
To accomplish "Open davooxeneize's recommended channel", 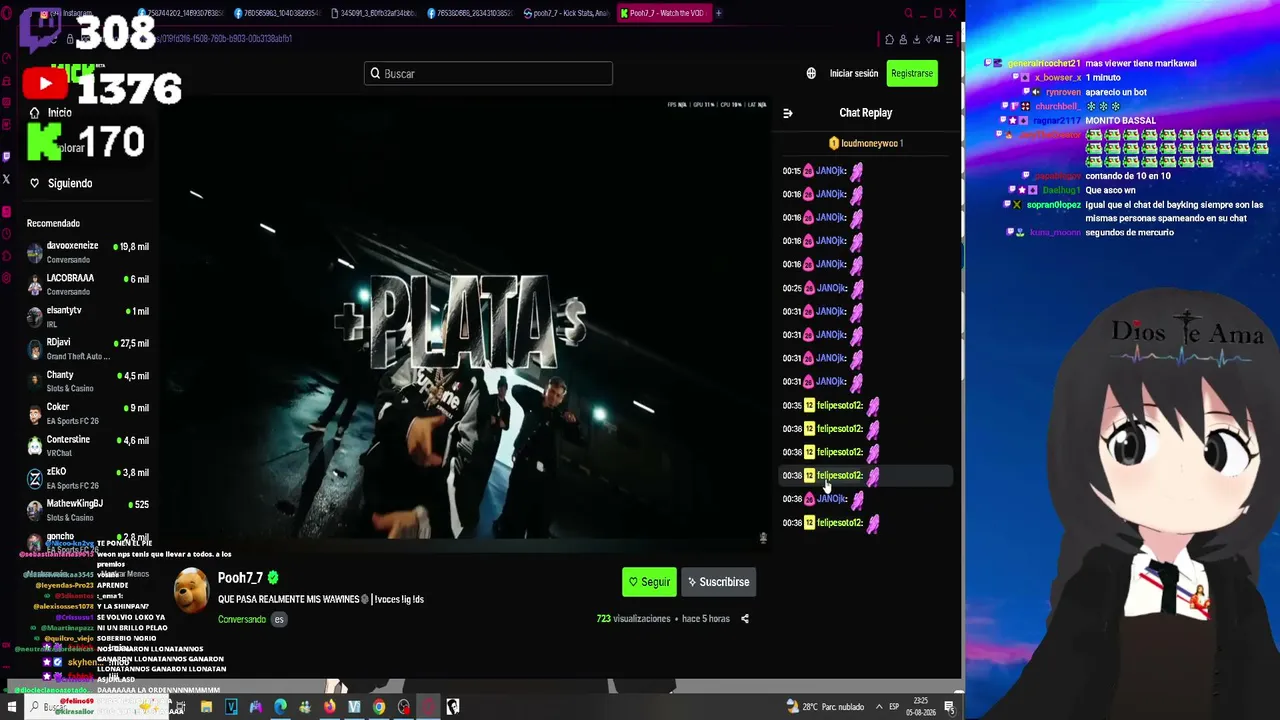I will [x=88, y=252].
